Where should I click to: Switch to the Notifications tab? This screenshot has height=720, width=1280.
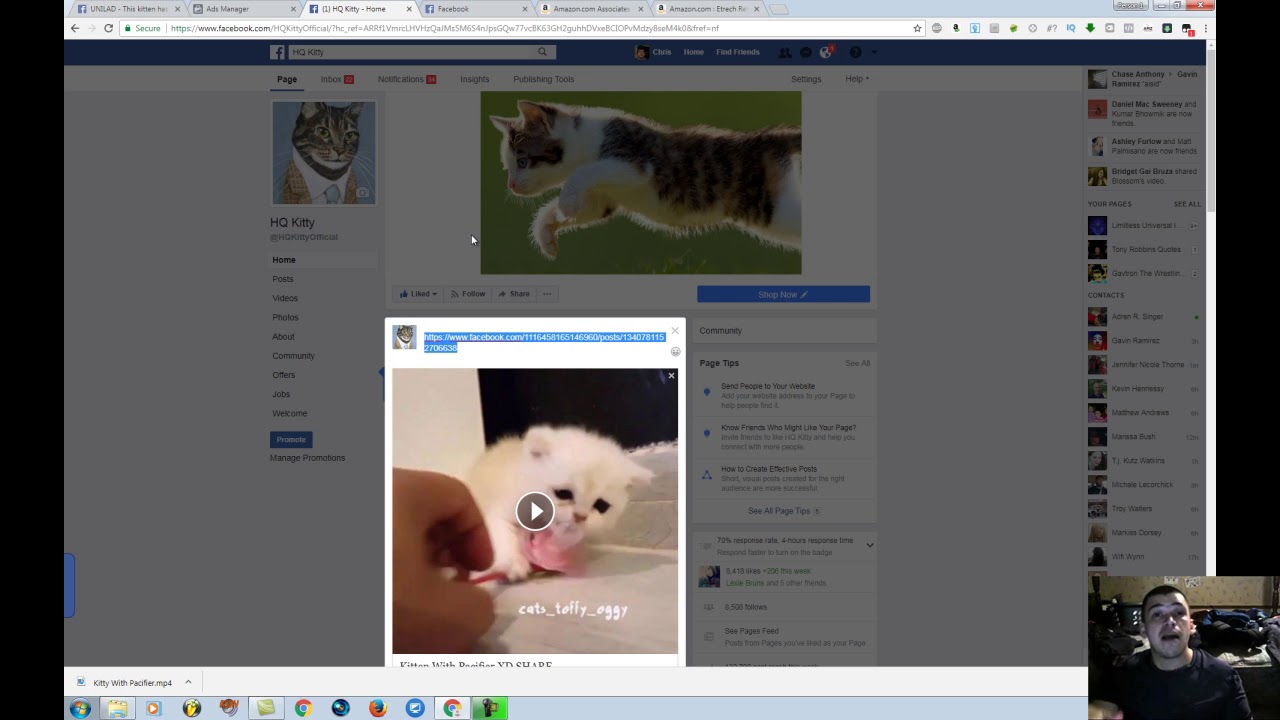406,79
